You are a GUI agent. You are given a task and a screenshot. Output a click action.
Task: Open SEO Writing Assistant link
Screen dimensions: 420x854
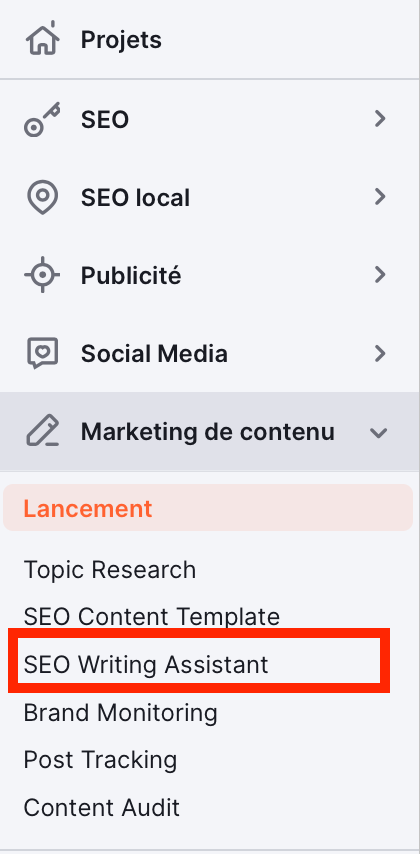[x=146, y=664]
